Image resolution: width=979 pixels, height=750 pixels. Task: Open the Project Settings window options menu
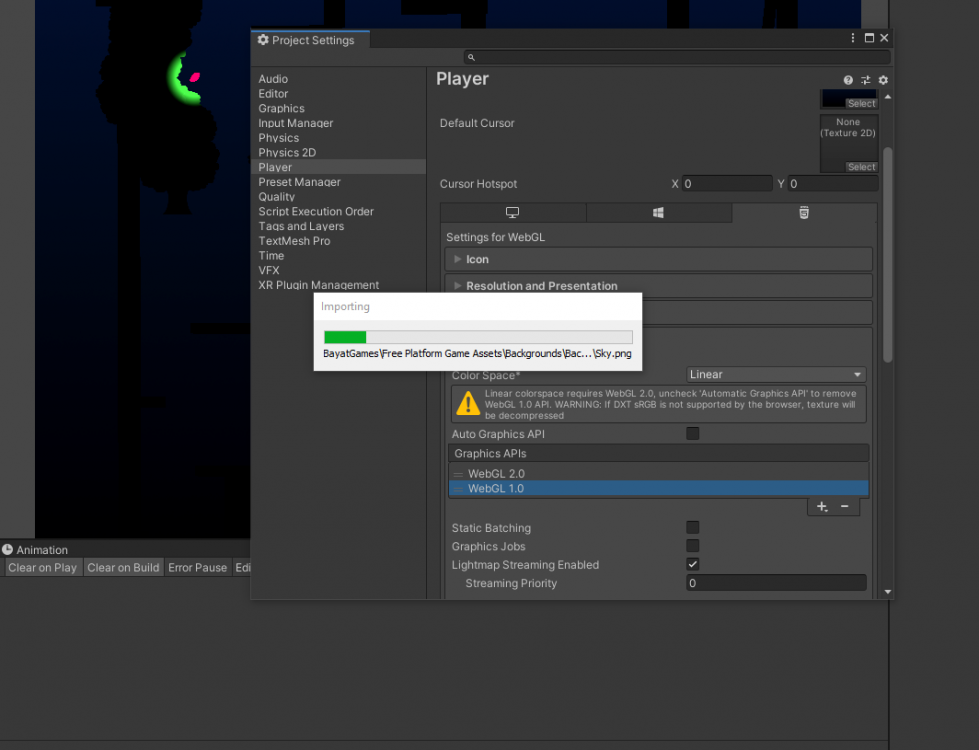tap(853, 38)
